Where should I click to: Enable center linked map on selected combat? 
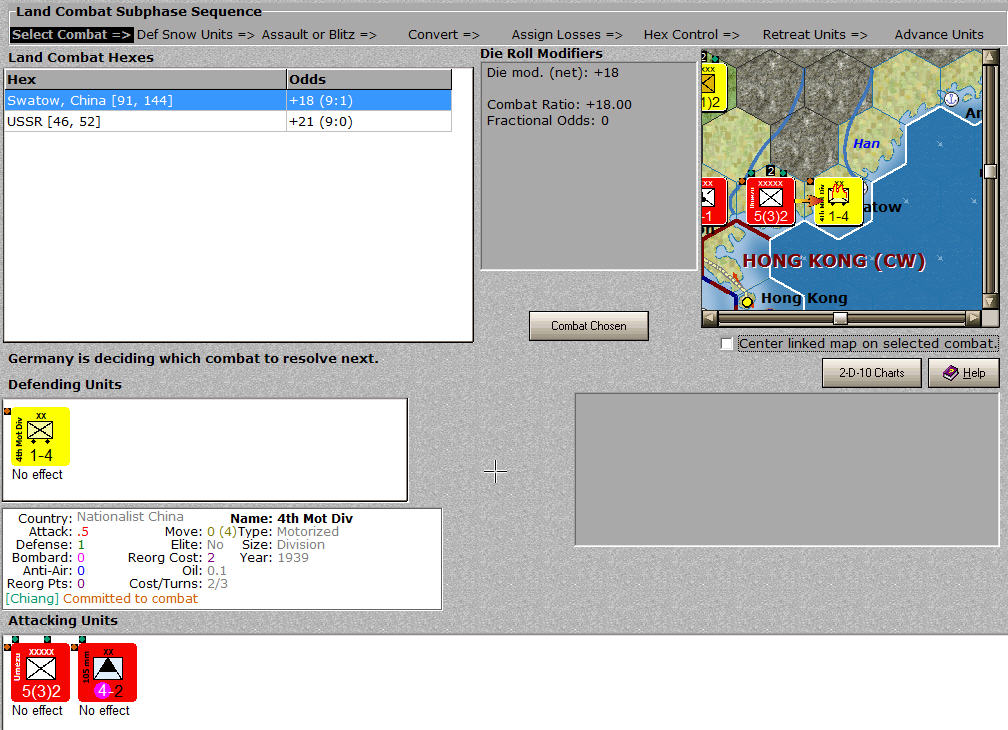[x=726, y=344]
